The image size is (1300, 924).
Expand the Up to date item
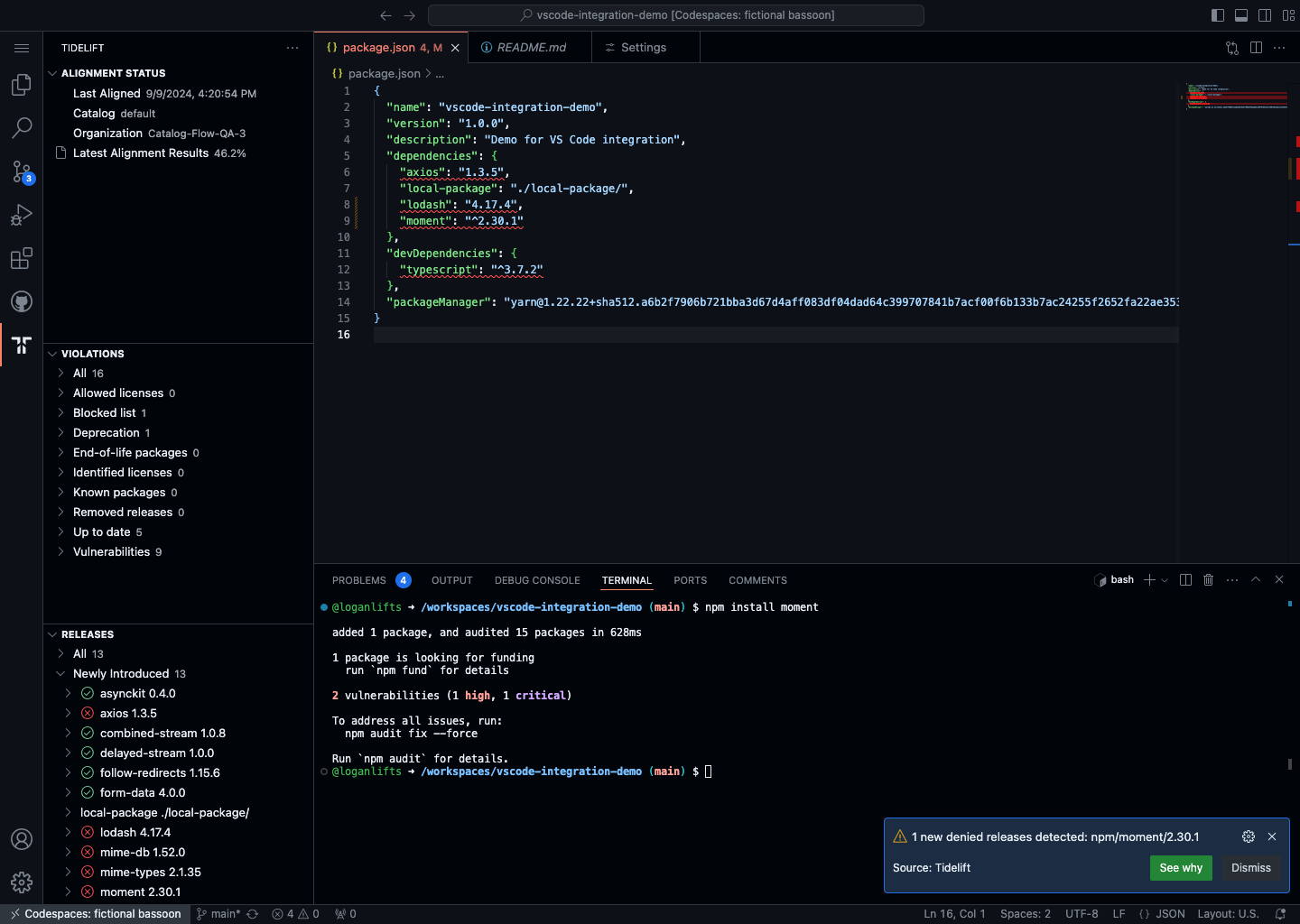pyautogui.click(x=178, y=532)
